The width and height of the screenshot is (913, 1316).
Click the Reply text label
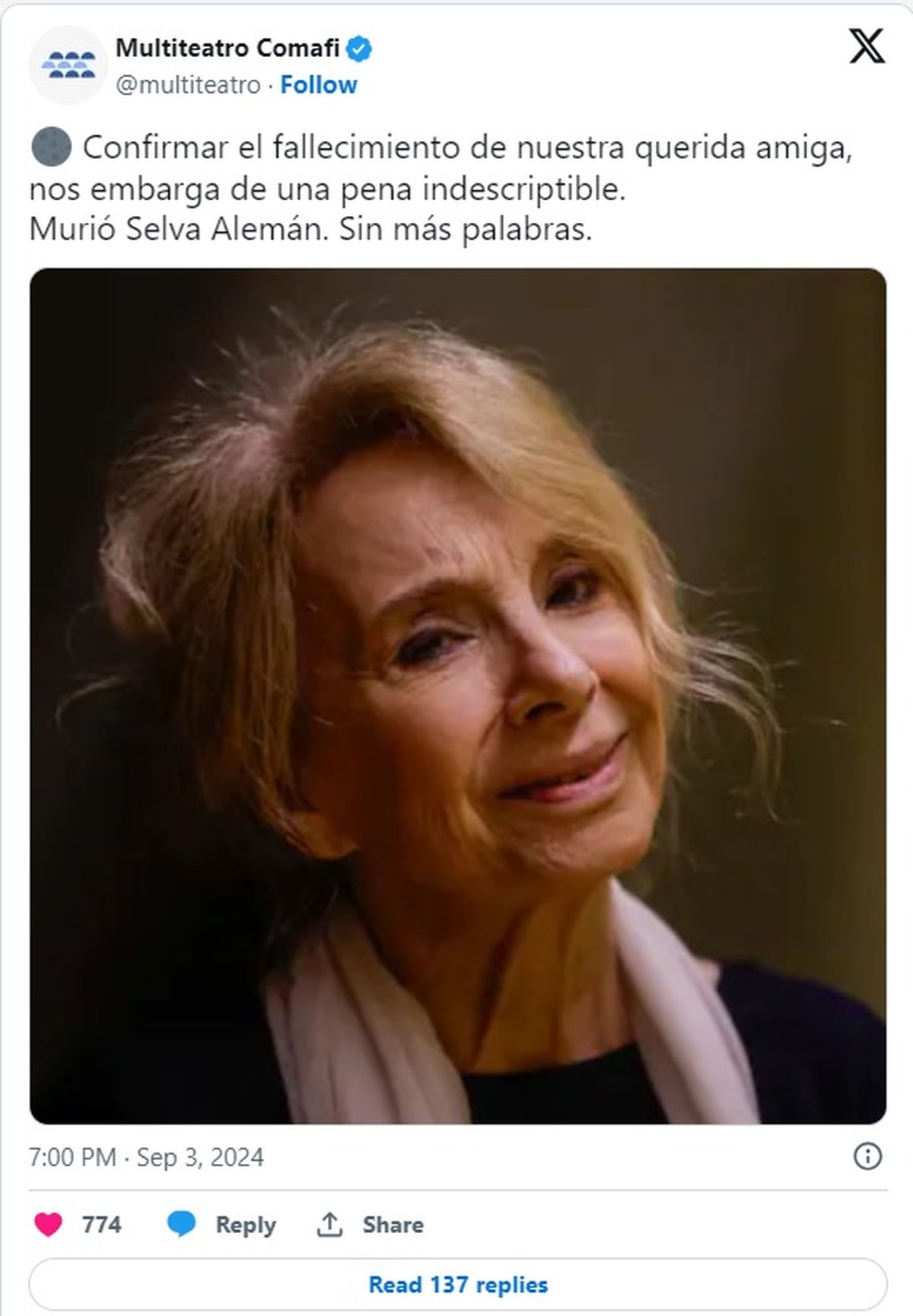(x=246, y=1224)
